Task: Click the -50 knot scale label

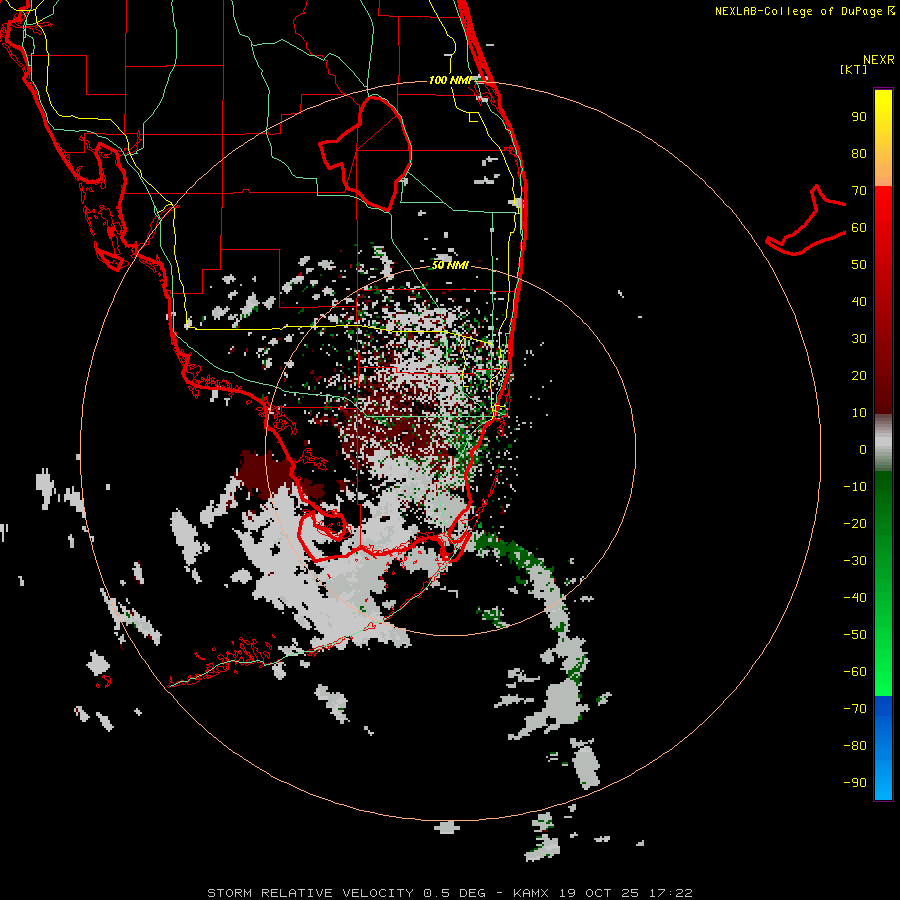Action: tap(855, 635)
